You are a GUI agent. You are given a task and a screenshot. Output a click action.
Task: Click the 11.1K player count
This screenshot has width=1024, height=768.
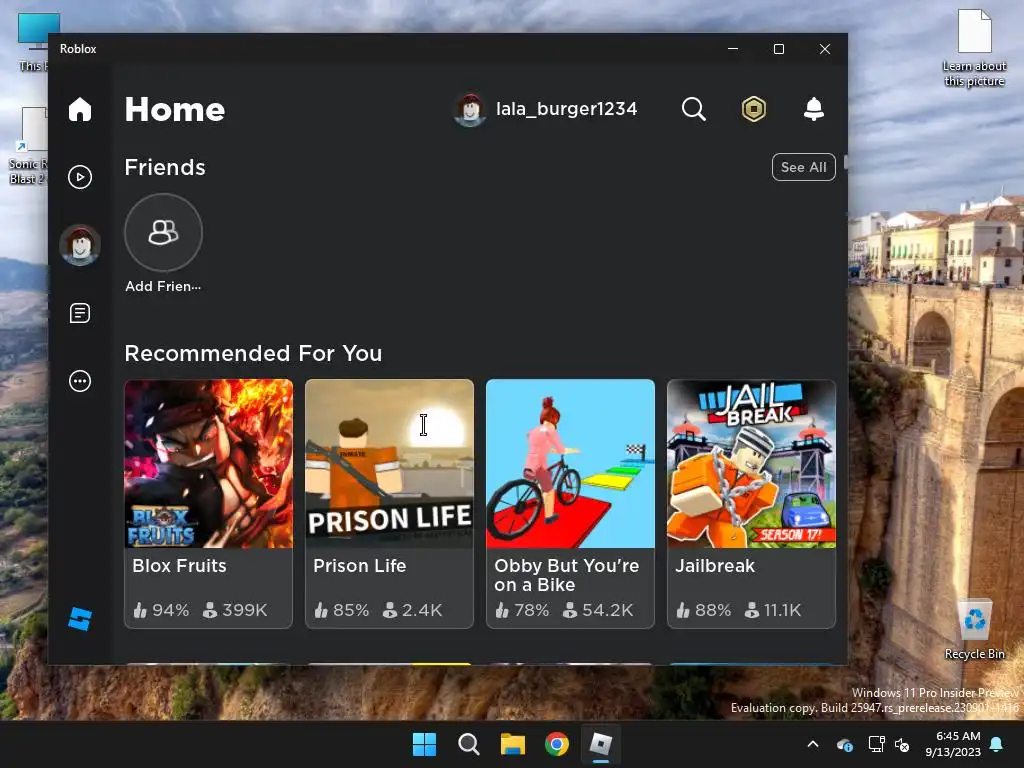pos(773,610)
